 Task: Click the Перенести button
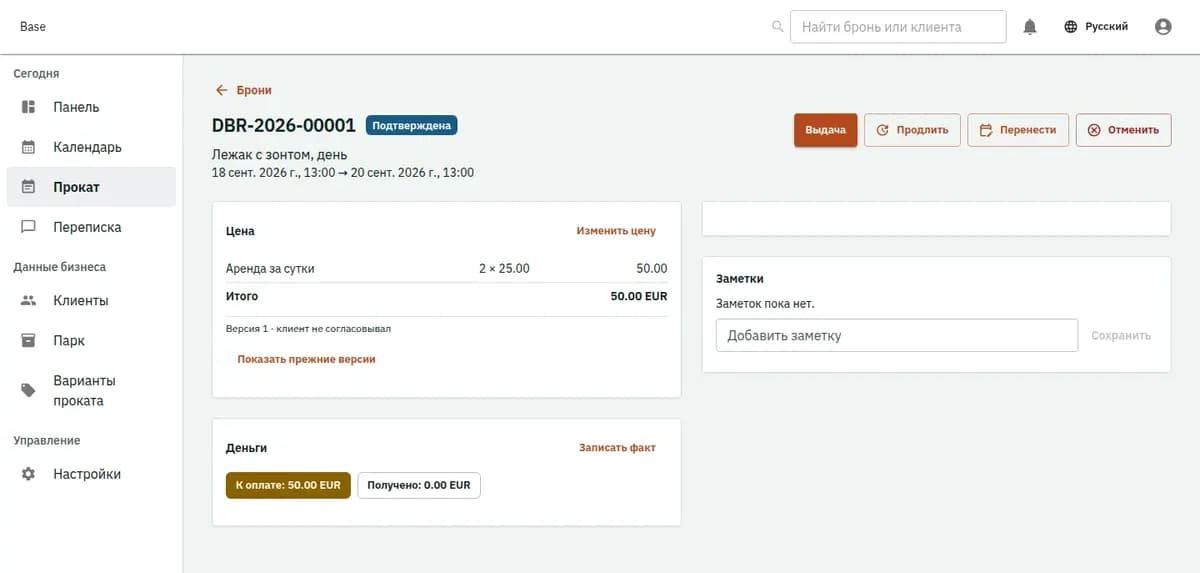coord(1018,130)
